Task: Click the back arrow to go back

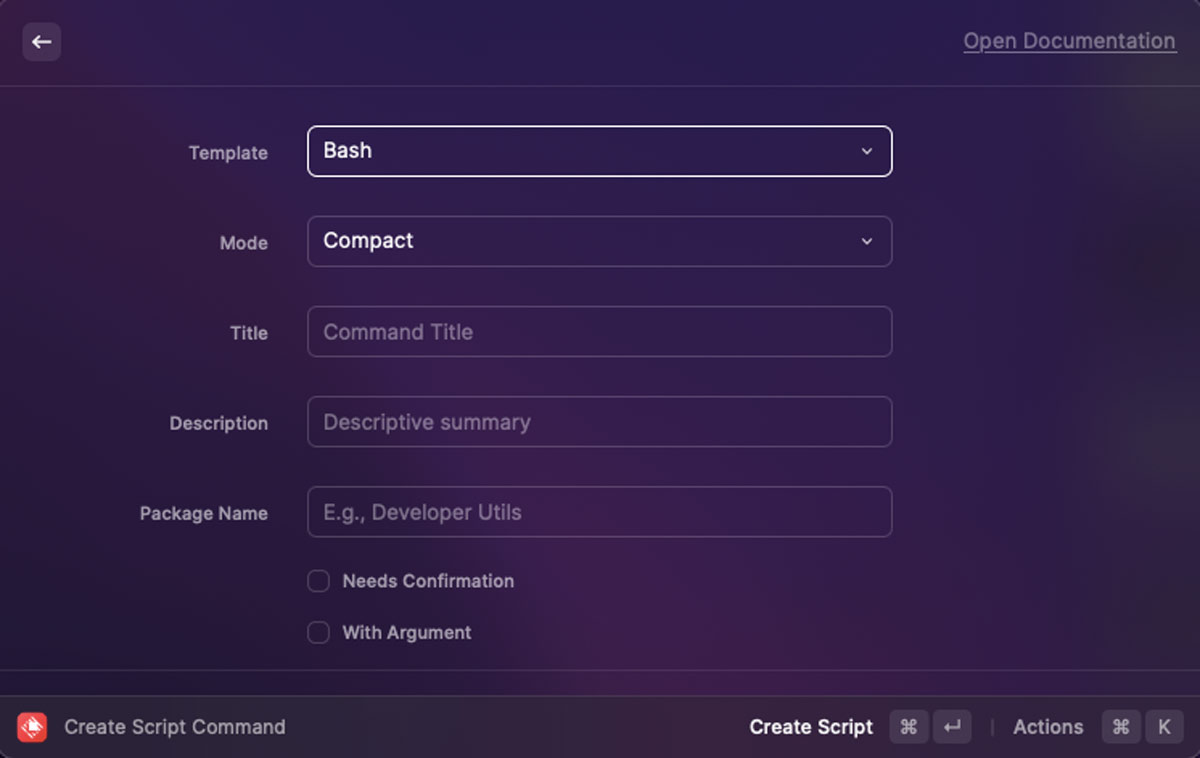Action: [x=41, y=41]
